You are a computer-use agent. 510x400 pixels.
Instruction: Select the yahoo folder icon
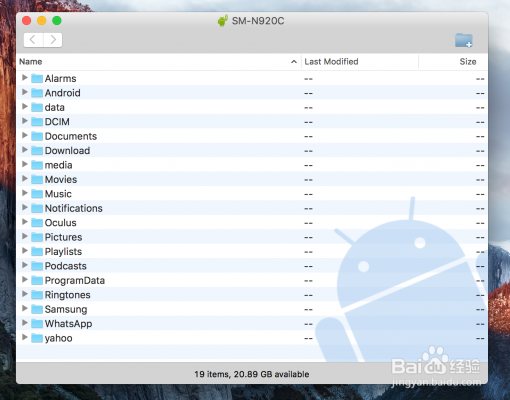37,338
